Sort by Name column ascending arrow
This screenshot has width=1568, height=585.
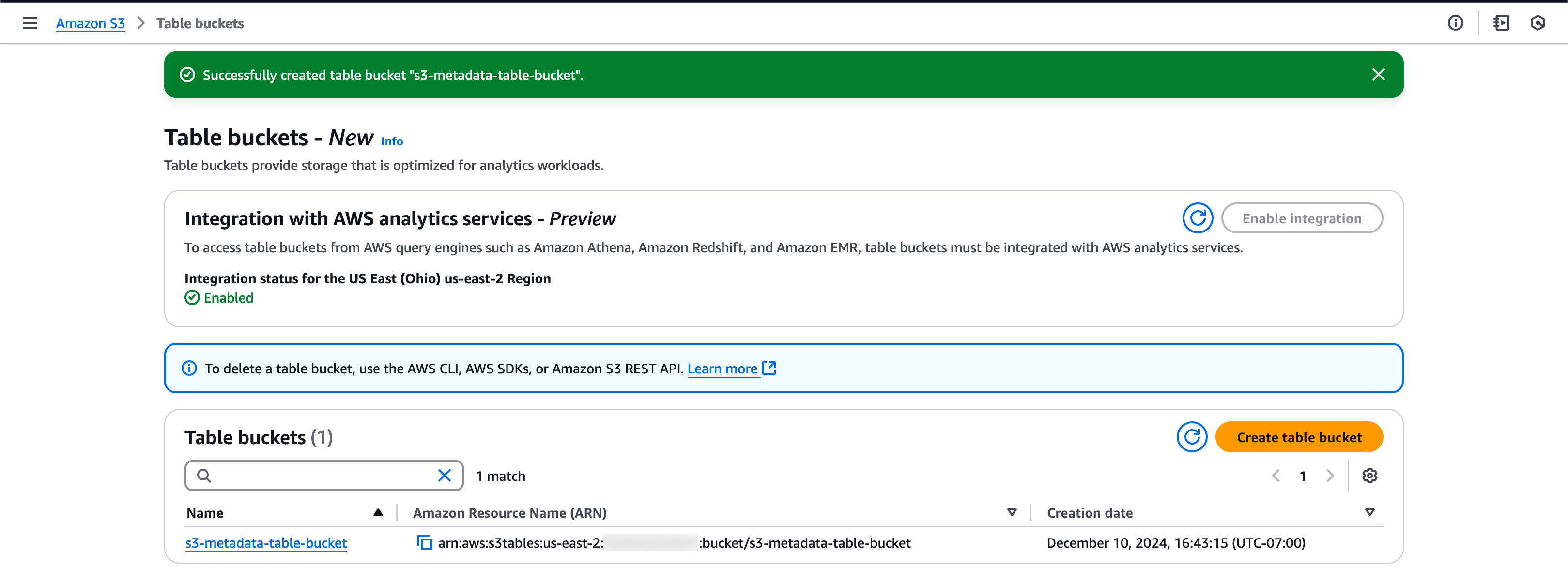[378, 512]
